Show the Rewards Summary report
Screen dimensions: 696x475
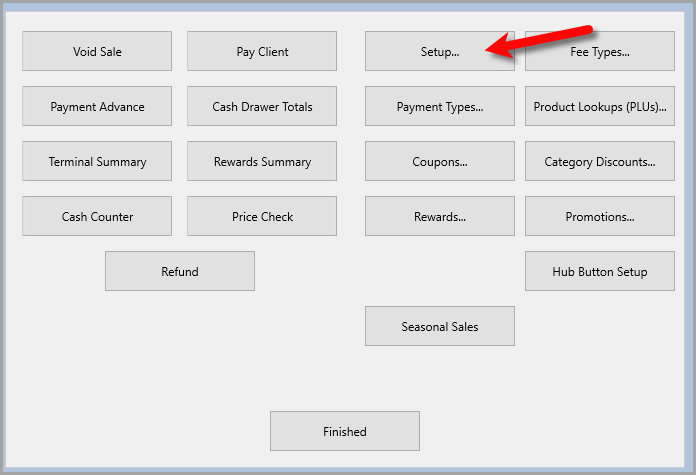click(262, 161)
